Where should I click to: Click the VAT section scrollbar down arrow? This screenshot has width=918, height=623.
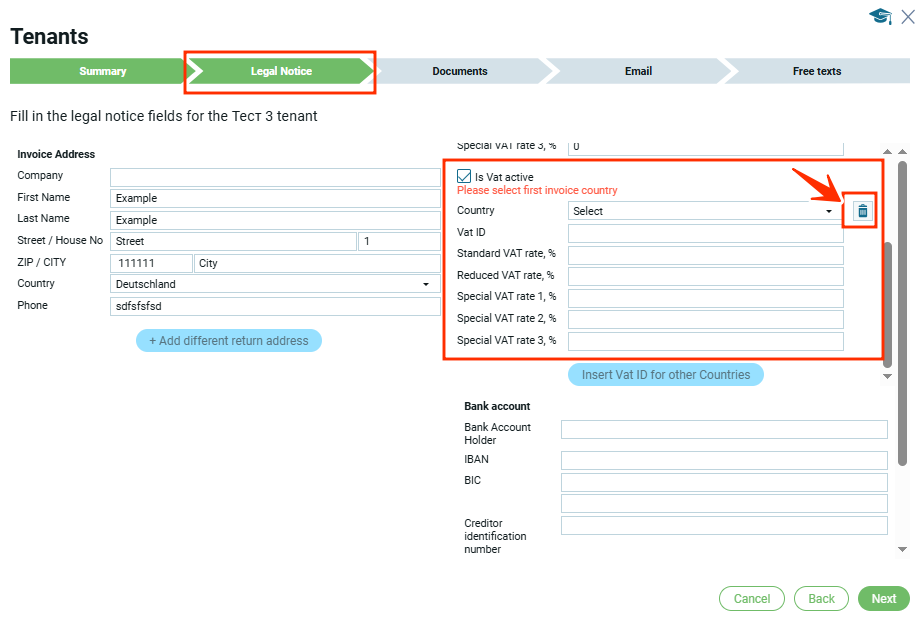point(887,377)
